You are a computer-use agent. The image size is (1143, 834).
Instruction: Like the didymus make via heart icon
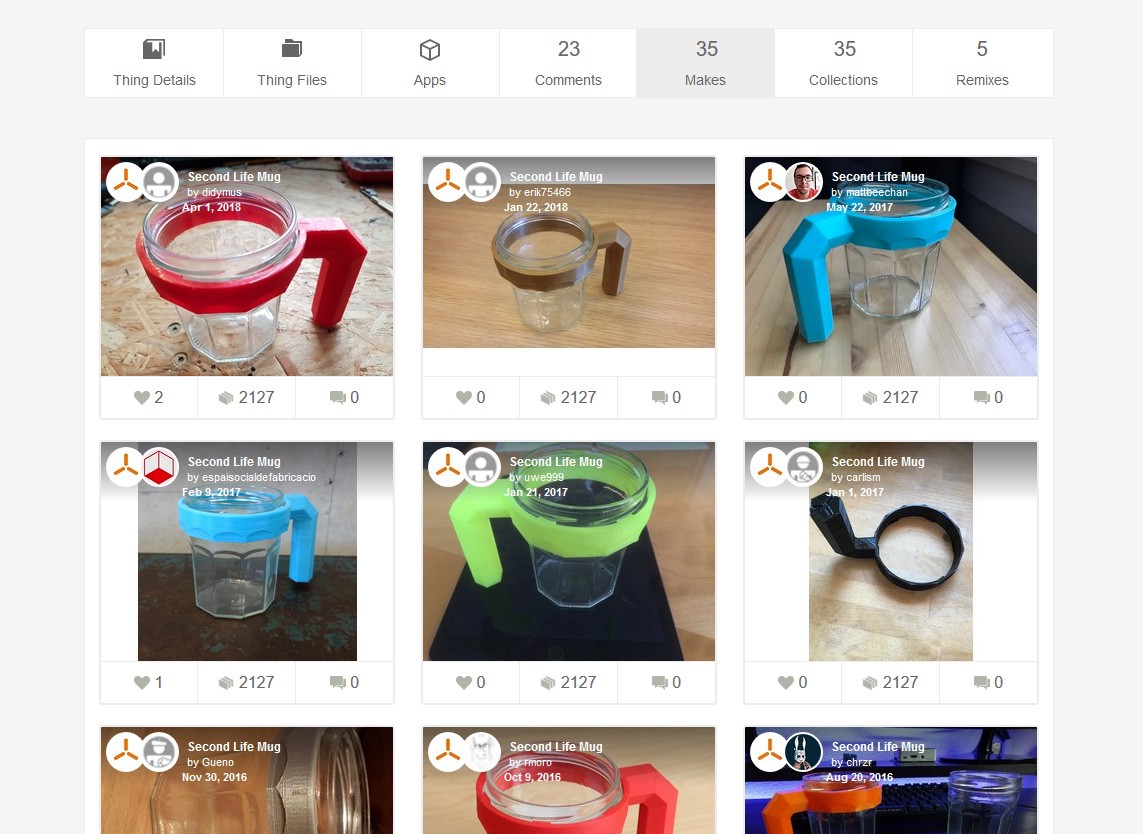pos(141,397)
